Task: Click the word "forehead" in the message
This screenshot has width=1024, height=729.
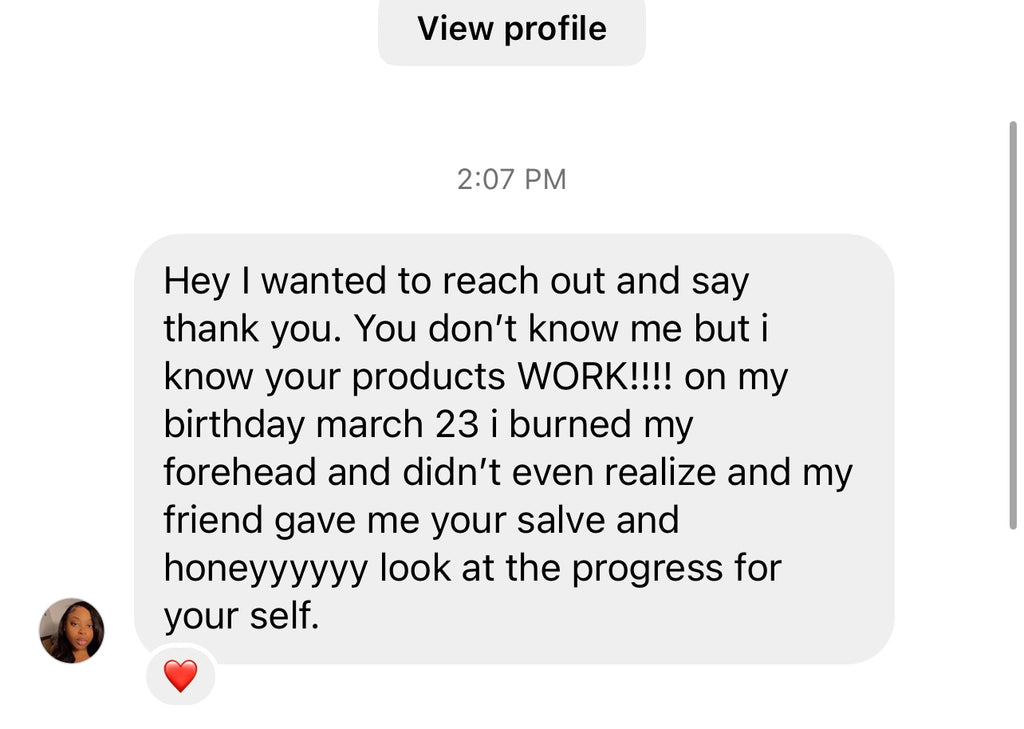Action: click(240, 472)
